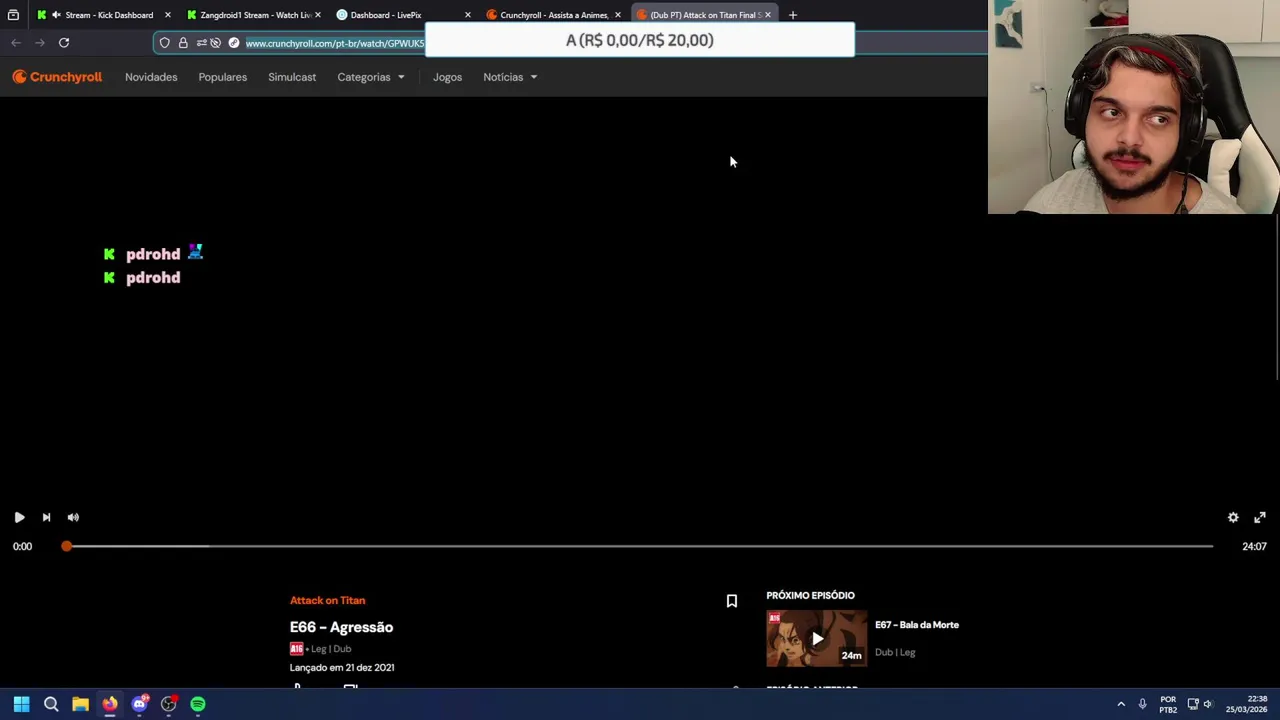Open the E67 – Bala da Morte title
Image resolution: width=1280 pixels, height=720 pixels.
coord(916,625)
